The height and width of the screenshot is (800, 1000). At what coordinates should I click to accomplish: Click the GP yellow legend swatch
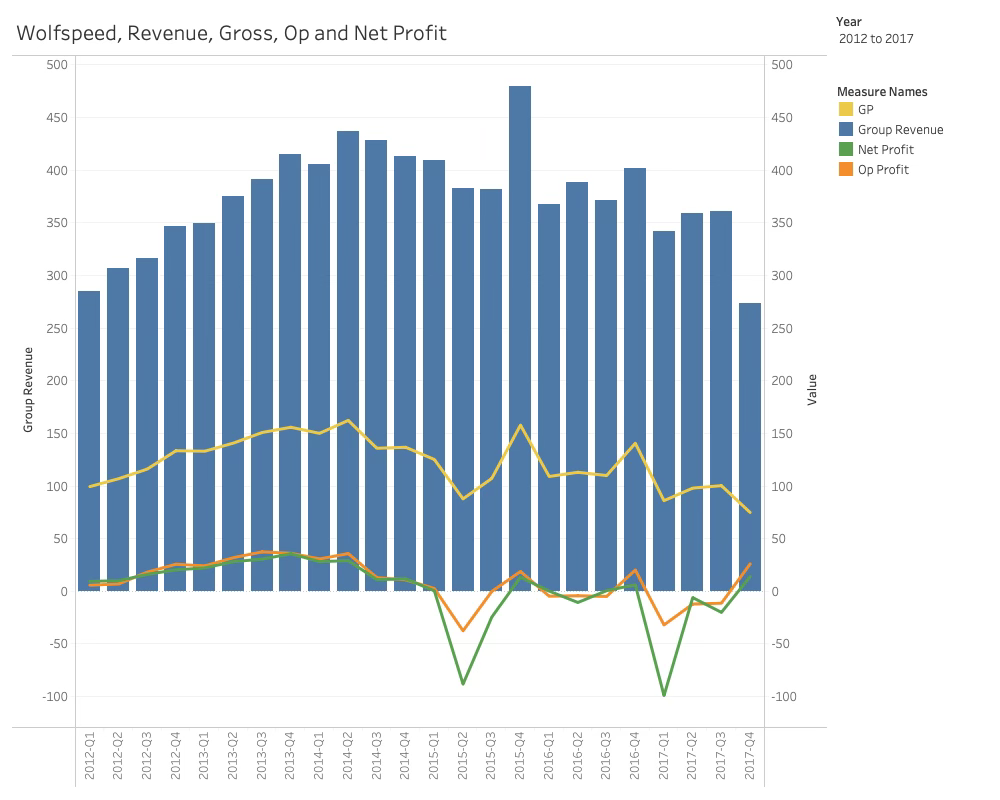pos(846,109)
